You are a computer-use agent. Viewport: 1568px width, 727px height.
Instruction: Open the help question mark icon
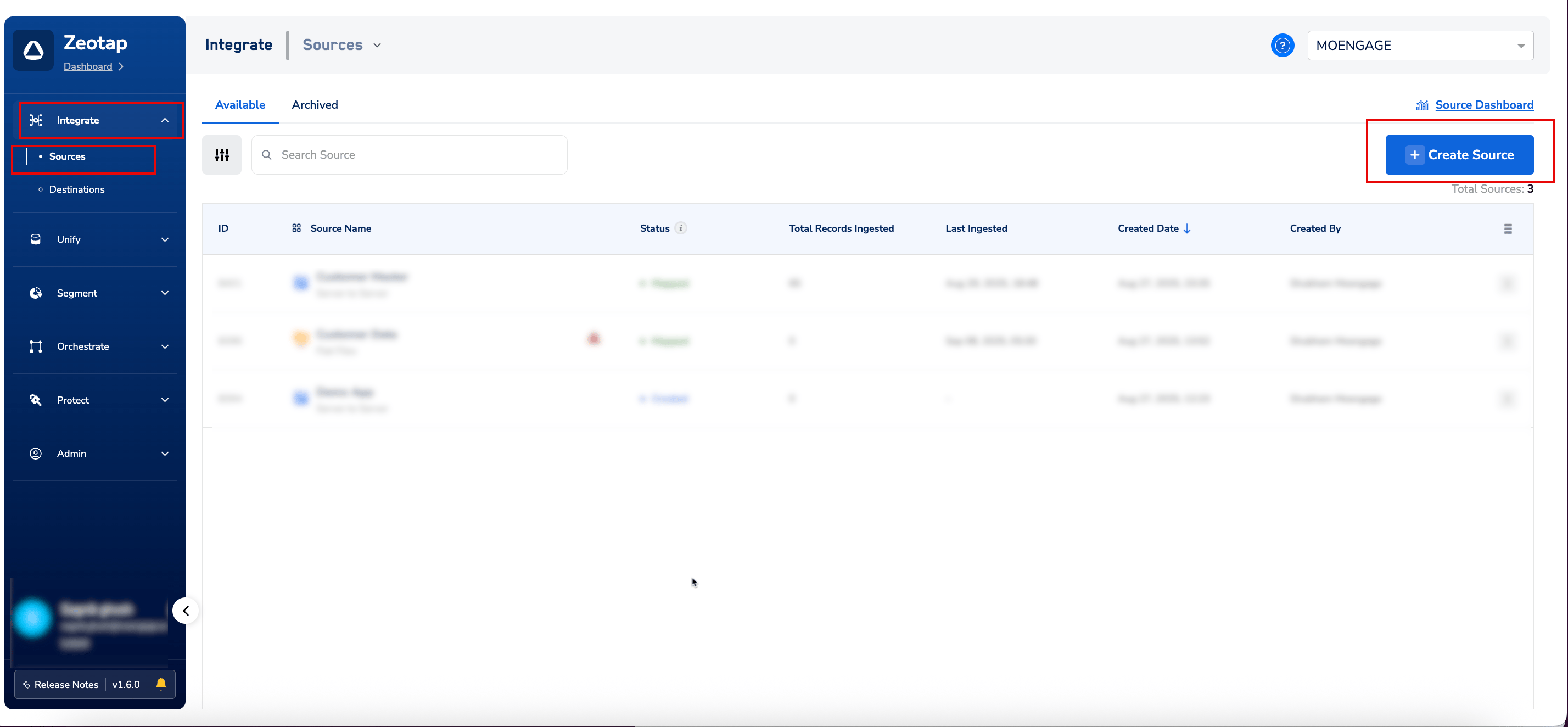click(x=1282, y=45)
